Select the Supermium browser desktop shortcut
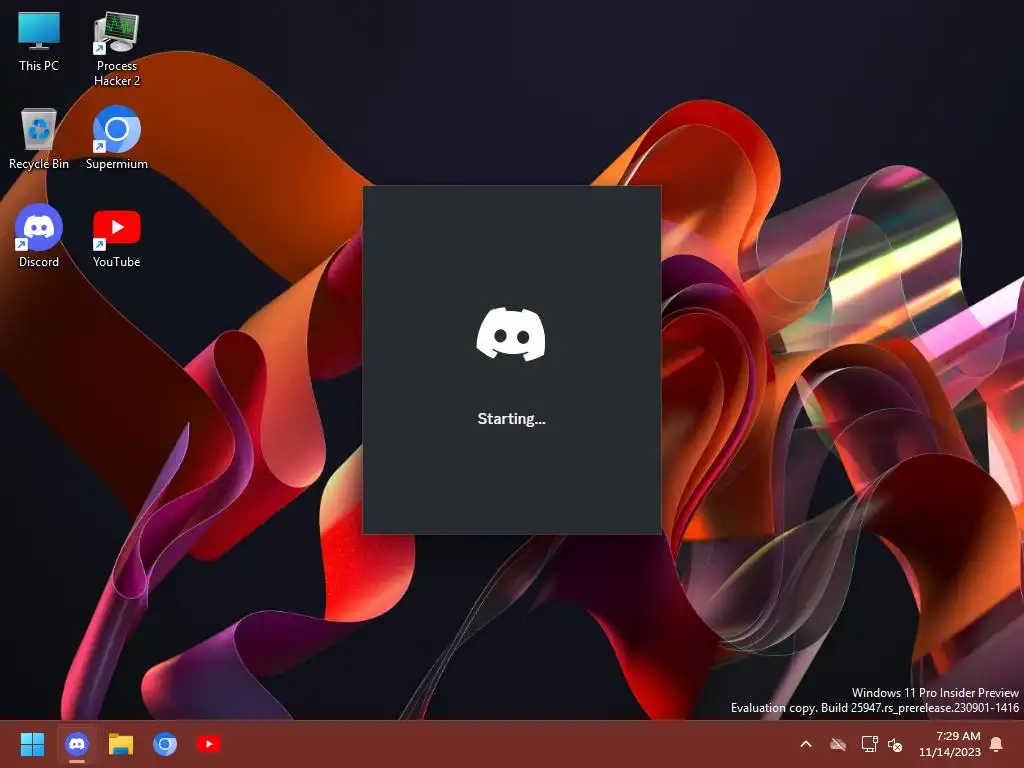 point(116,138)
